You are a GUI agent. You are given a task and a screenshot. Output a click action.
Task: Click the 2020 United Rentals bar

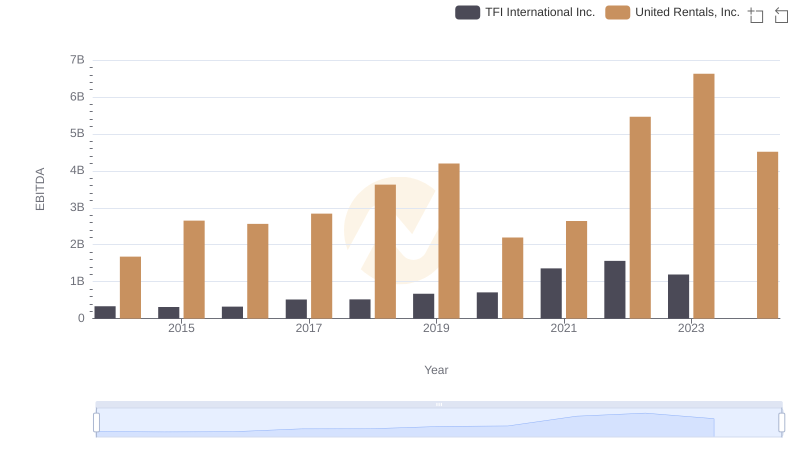[513, 278]
